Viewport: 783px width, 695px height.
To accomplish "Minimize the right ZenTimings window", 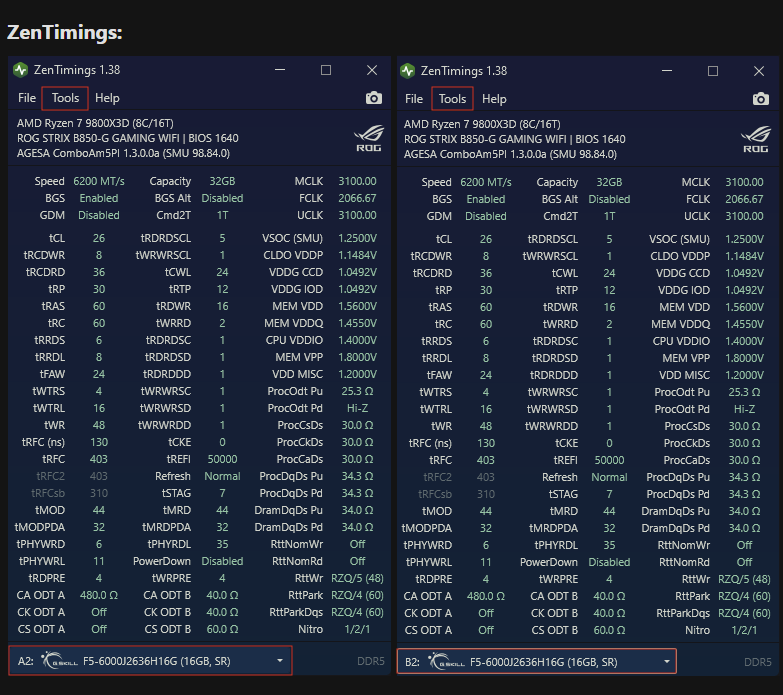I will (667, 71).
